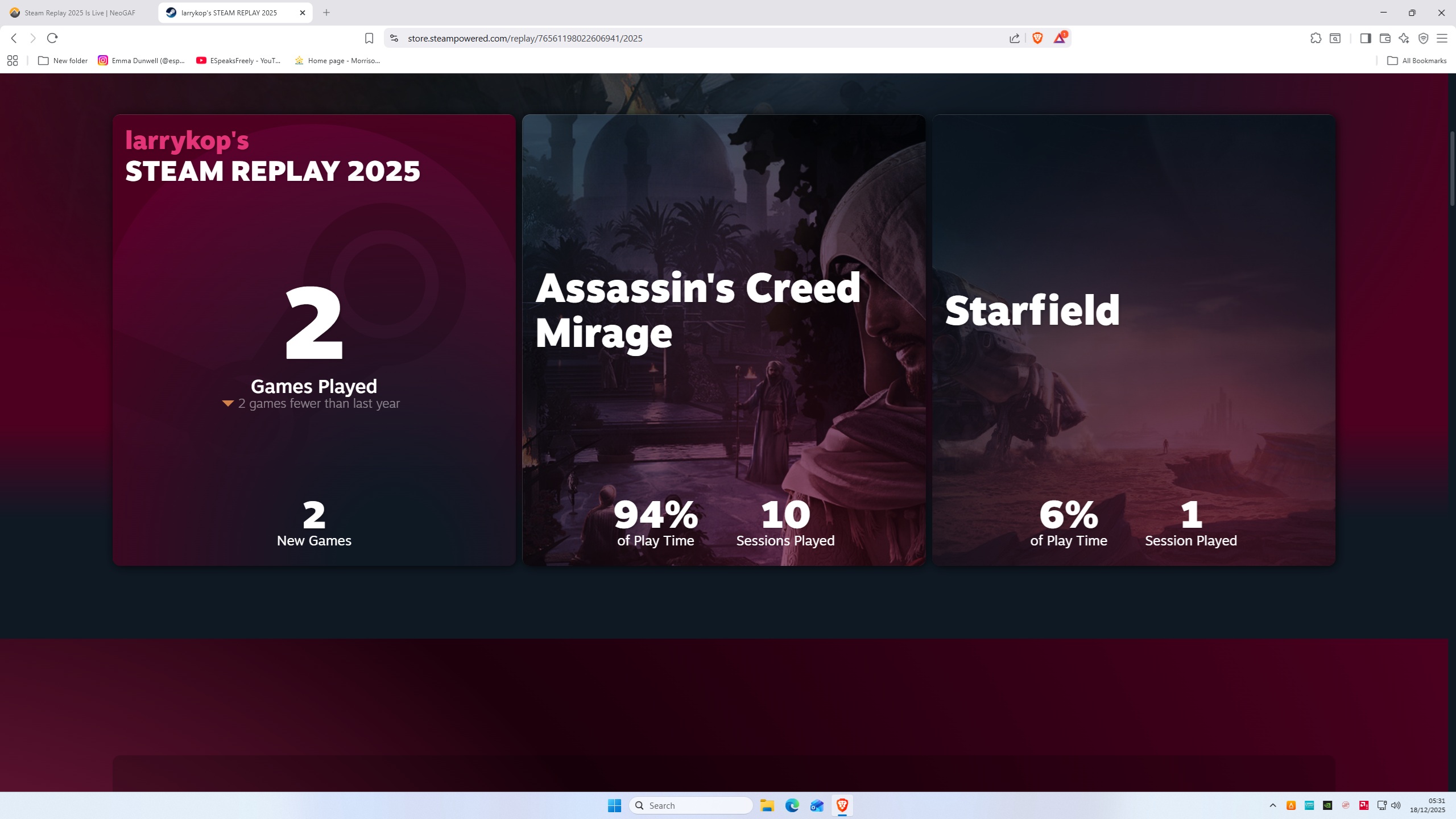
Task: Open the teal keyboard tray icon
Action: tap(1309, 805)
